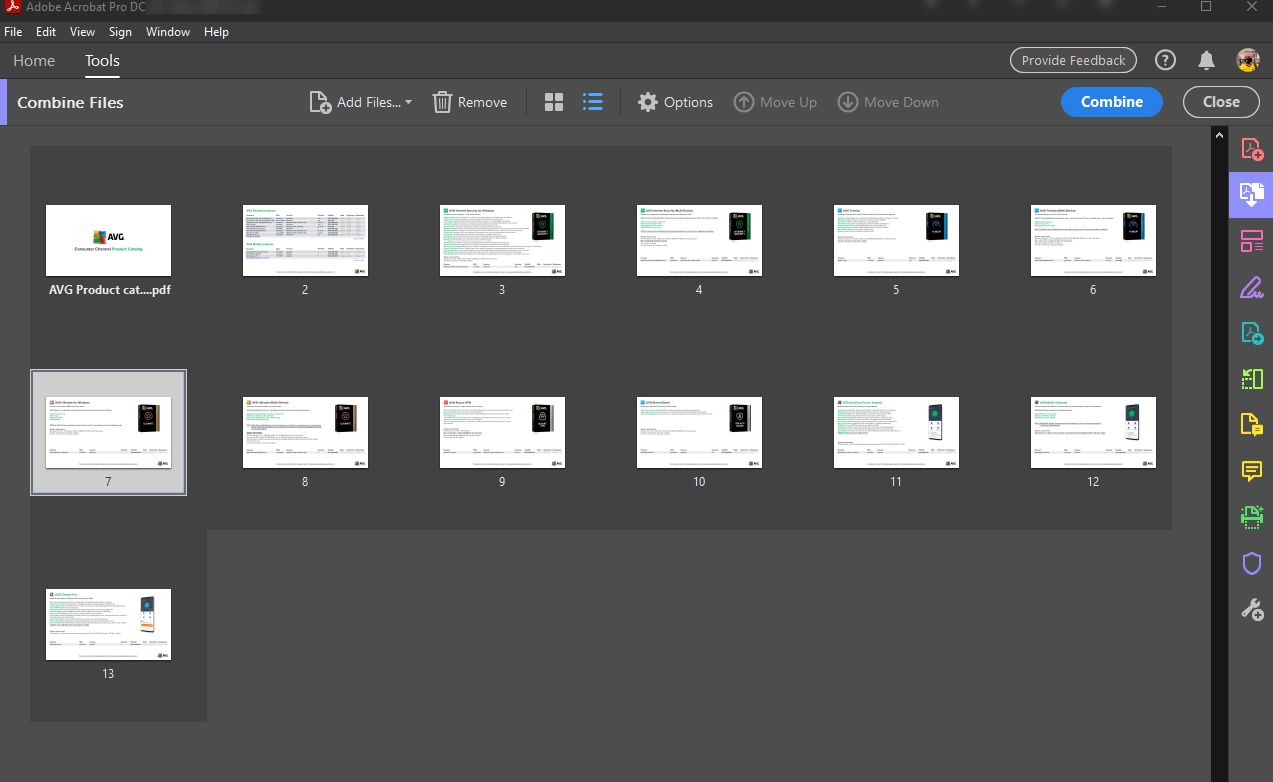Select page 10 thumbnail

699,432
